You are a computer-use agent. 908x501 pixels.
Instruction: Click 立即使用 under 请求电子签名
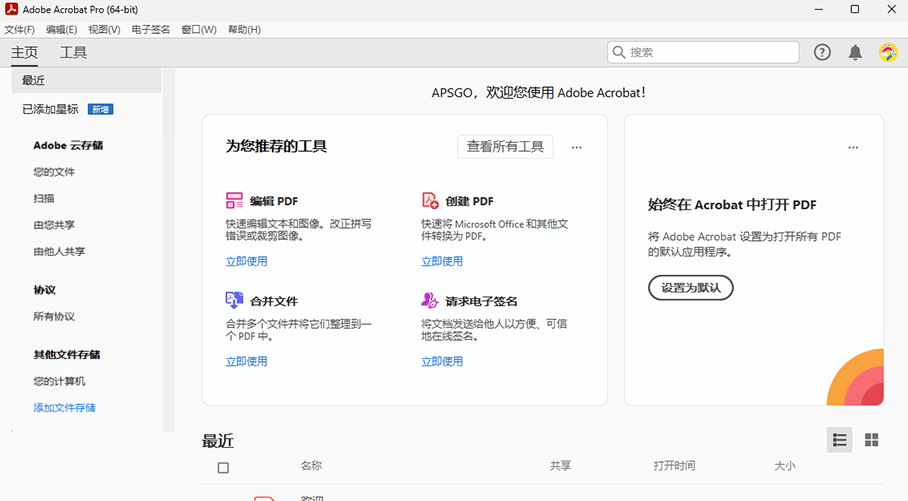pyautogui.click(x=442, y=361)
